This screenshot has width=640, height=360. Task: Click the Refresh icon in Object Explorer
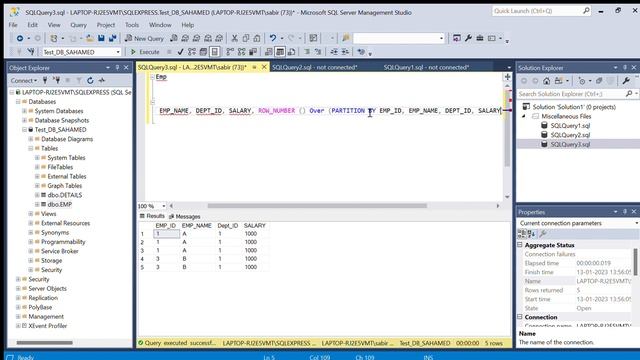click(90, 80)
